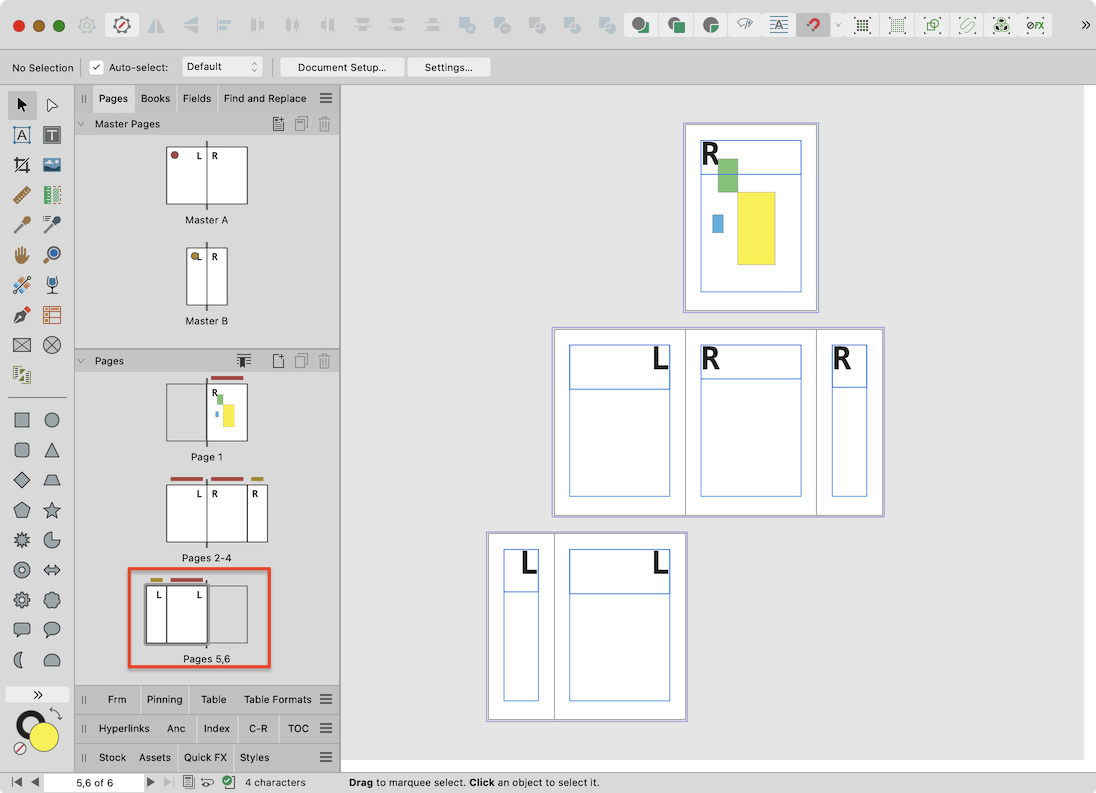The width and height of the screenshot is (1096, 793).
Task: Click the Add Pages icon
Action: click(279, 361)
